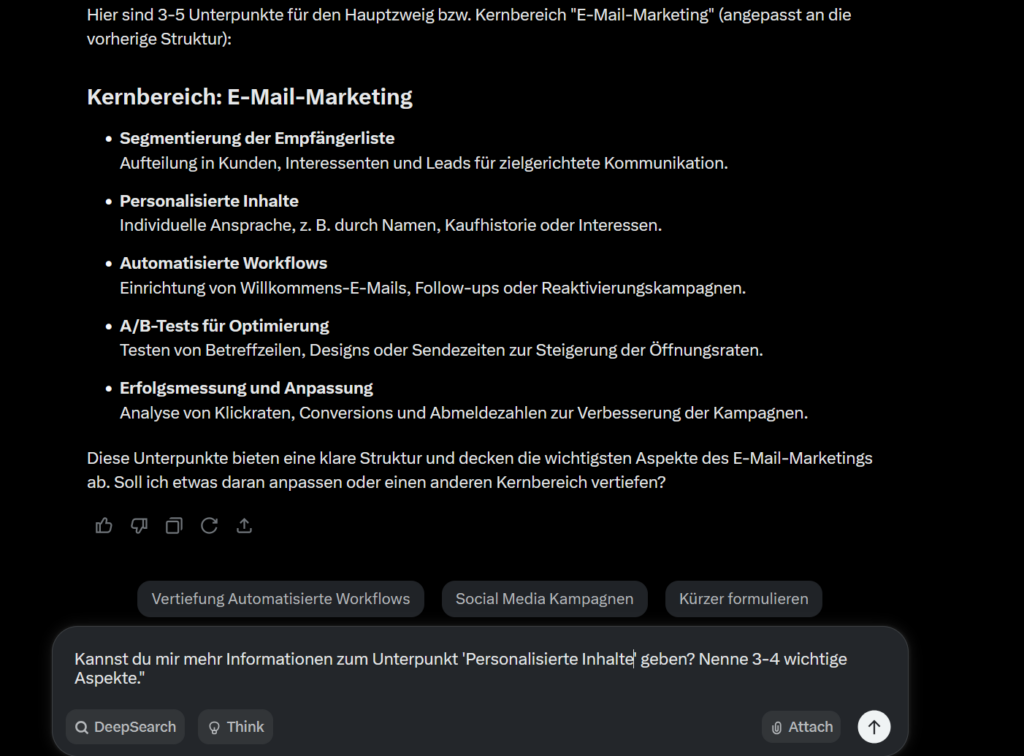Screen dimensions: 1024x756
Task: Click into the message input text
Action: 461,669
